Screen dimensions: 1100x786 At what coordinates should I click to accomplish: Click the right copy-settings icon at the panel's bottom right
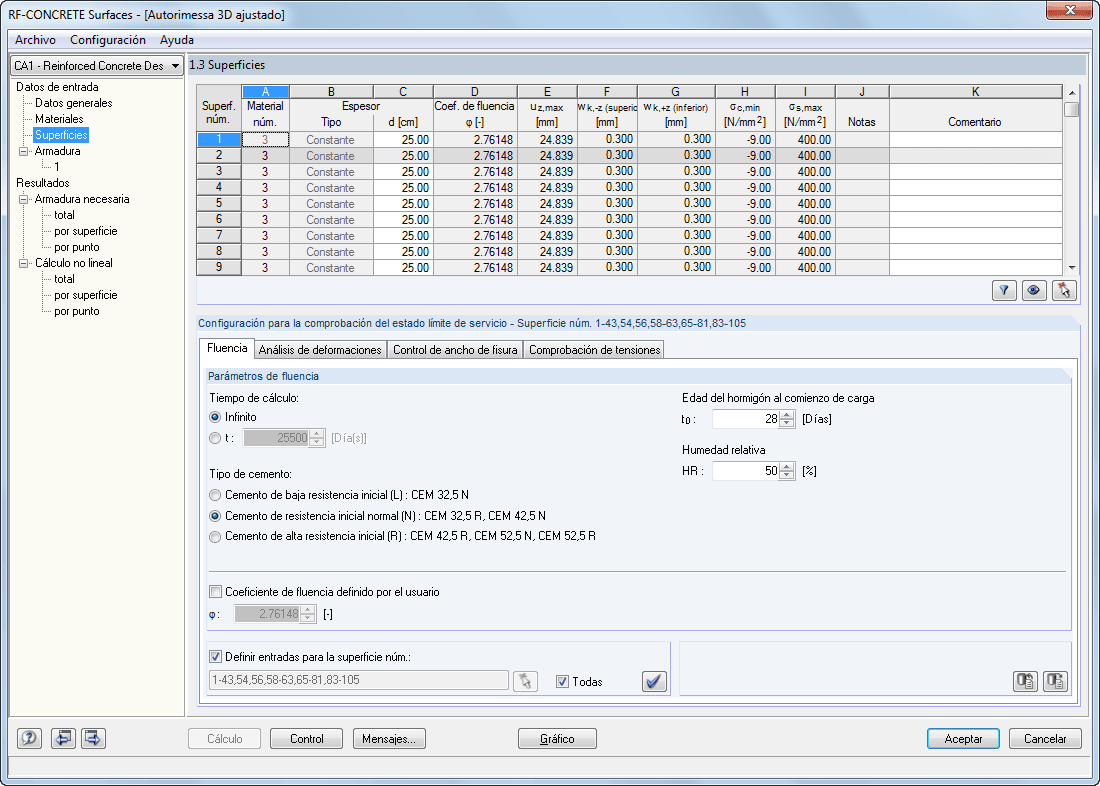pos(1055,681)
